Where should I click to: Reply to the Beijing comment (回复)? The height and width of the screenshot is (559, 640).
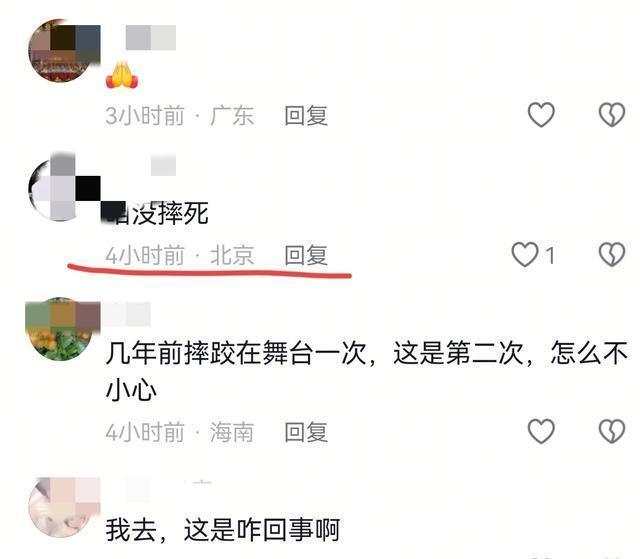[306, 255]
